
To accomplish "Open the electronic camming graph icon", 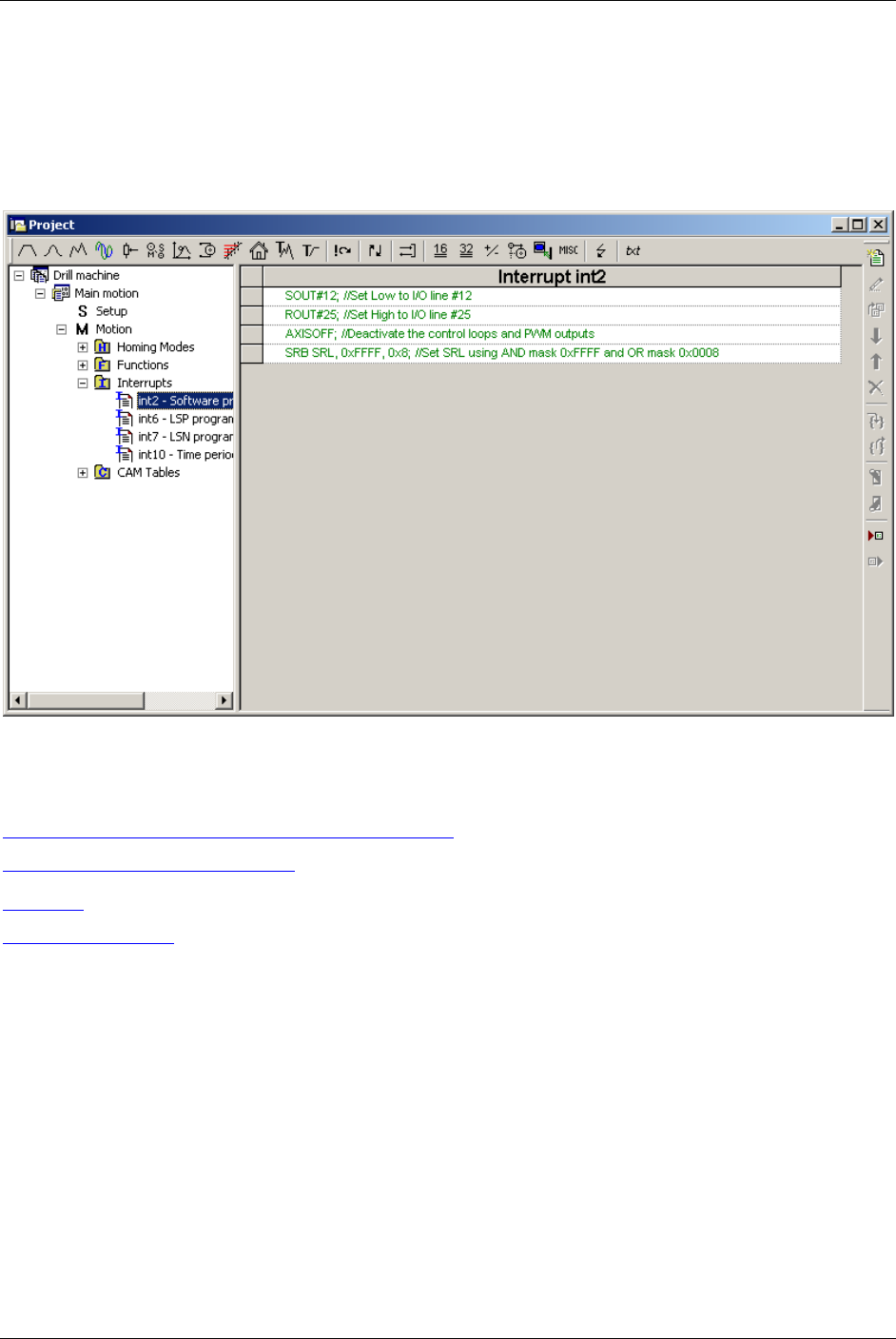I will click(182, 250).
